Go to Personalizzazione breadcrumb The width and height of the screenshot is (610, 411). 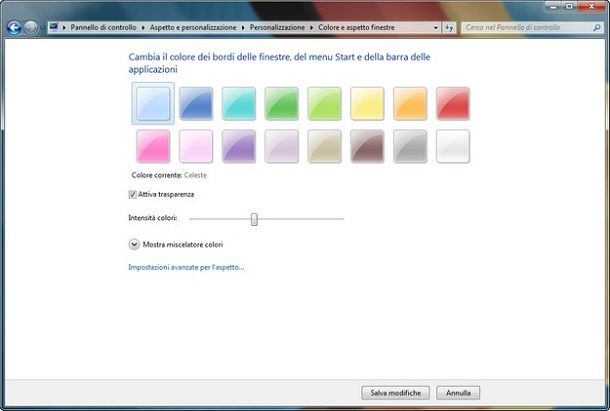(277, 28)
